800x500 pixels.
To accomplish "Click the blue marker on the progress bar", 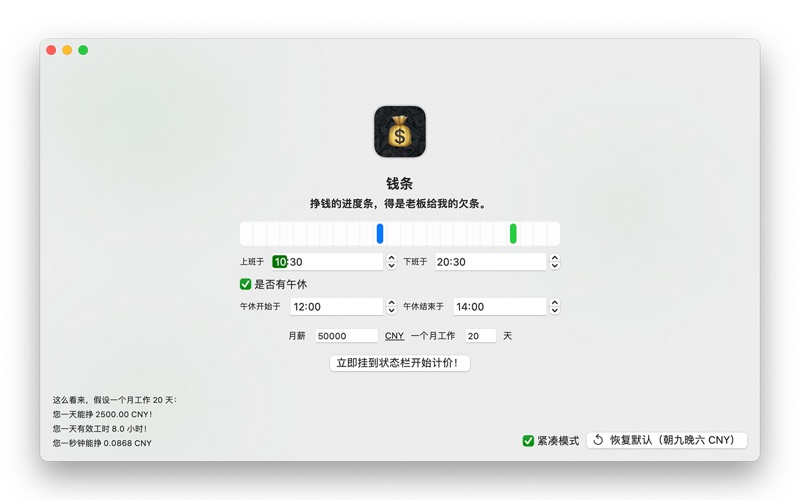I will (380, 233).
